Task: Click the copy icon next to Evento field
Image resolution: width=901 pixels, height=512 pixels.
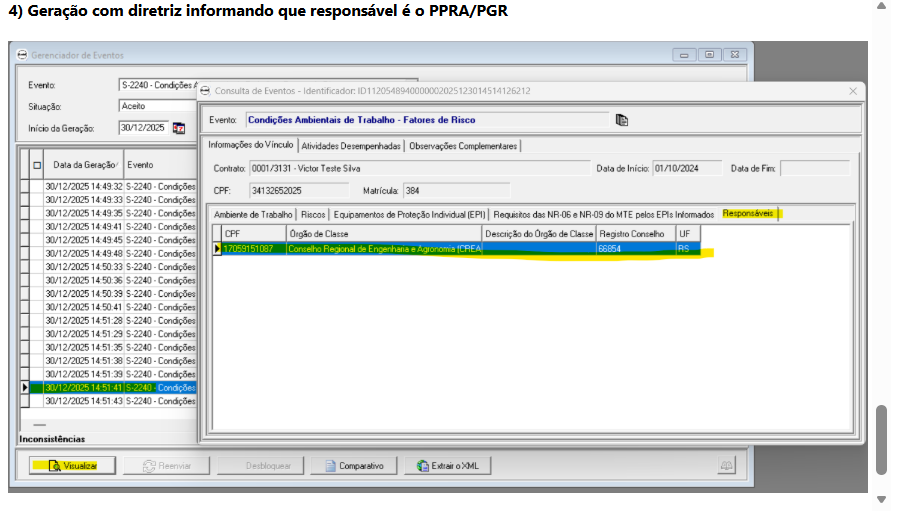Action: (x=621, y=120)
